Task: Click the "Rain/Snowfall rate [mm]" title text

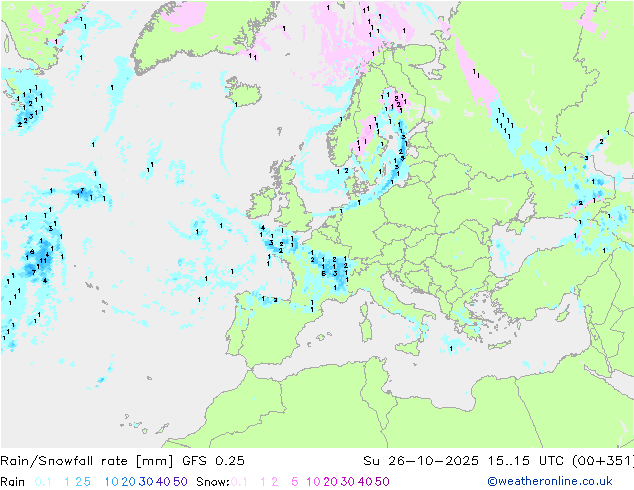Action: pyautogui.click(x=87, y=461)
